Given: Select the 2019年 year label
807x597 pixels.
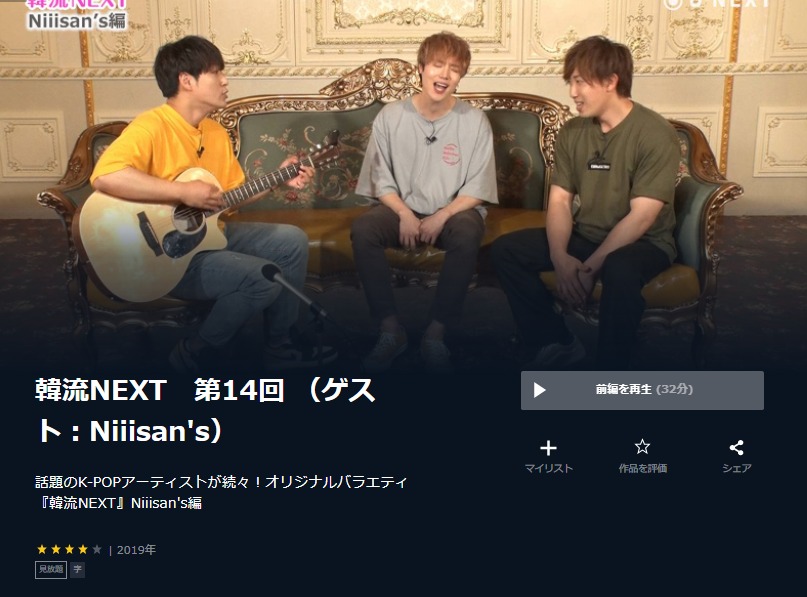Looking at the screenshot, I should point(136,550).
